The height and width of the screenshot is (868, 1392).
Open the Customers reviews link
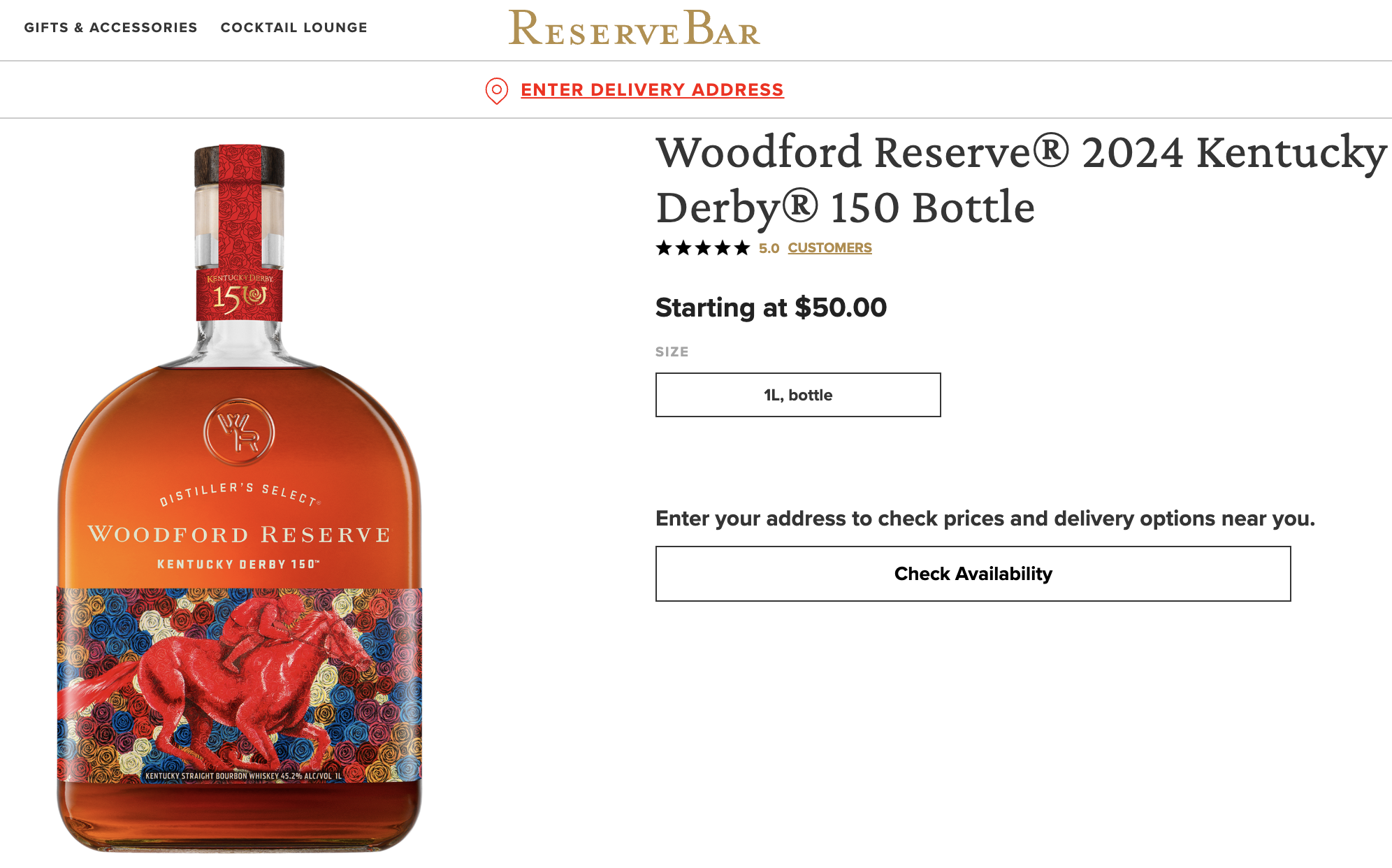(829, 248)
